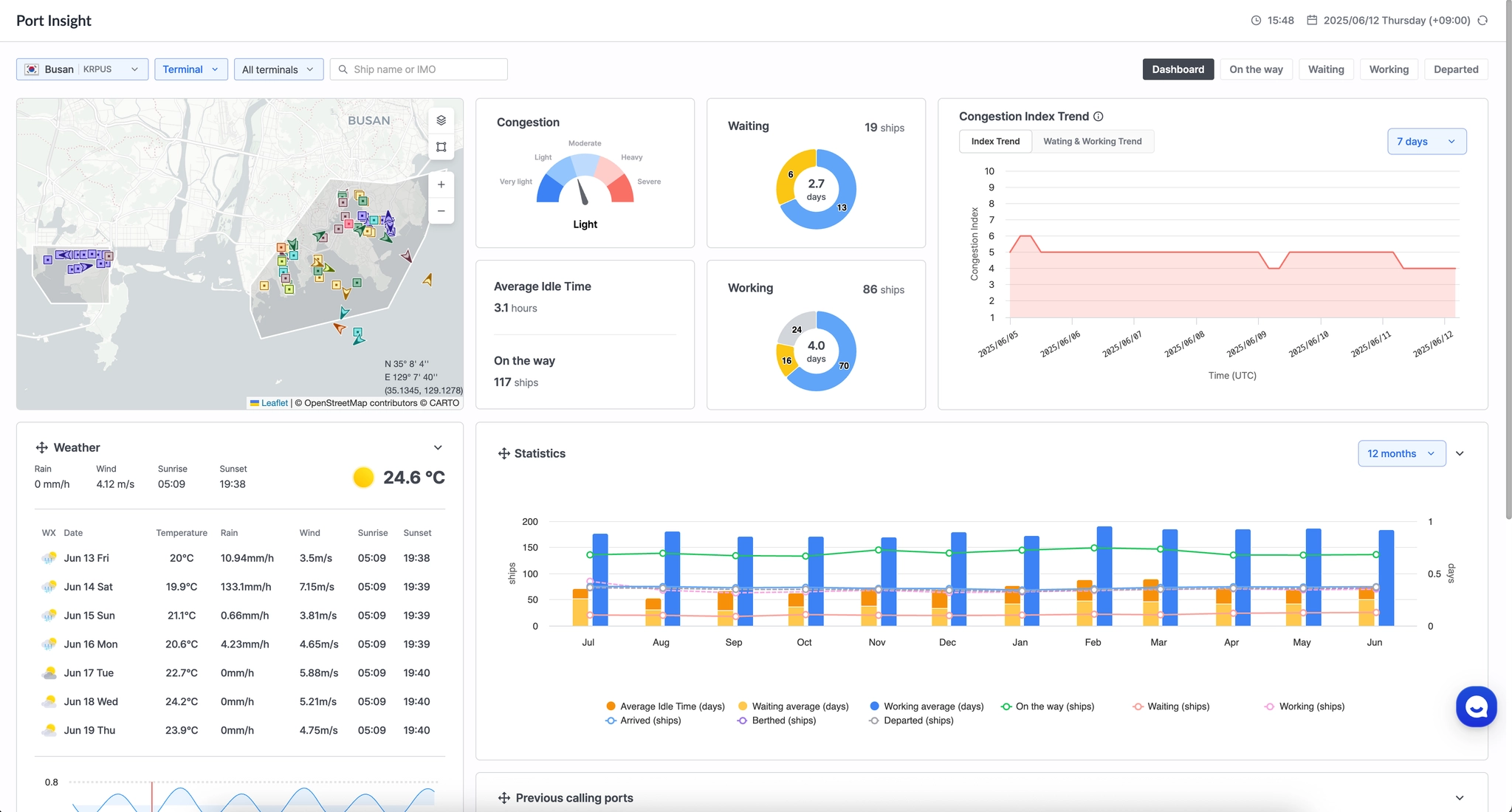Image resolution: width=1512 pixels, height=812 pixels.
Task: Click the map layers icon
Action: point(441,120)
